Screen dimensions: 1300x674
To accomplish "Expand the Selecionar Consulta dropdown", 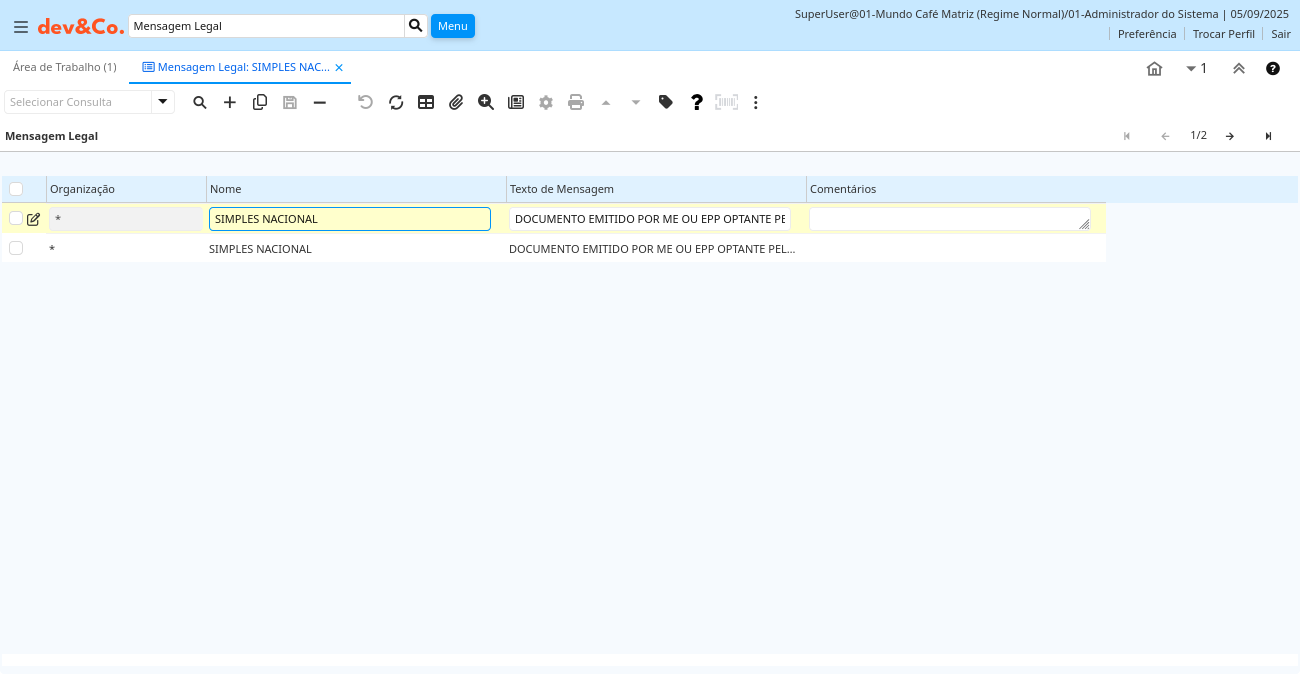I will pos(163,102).
